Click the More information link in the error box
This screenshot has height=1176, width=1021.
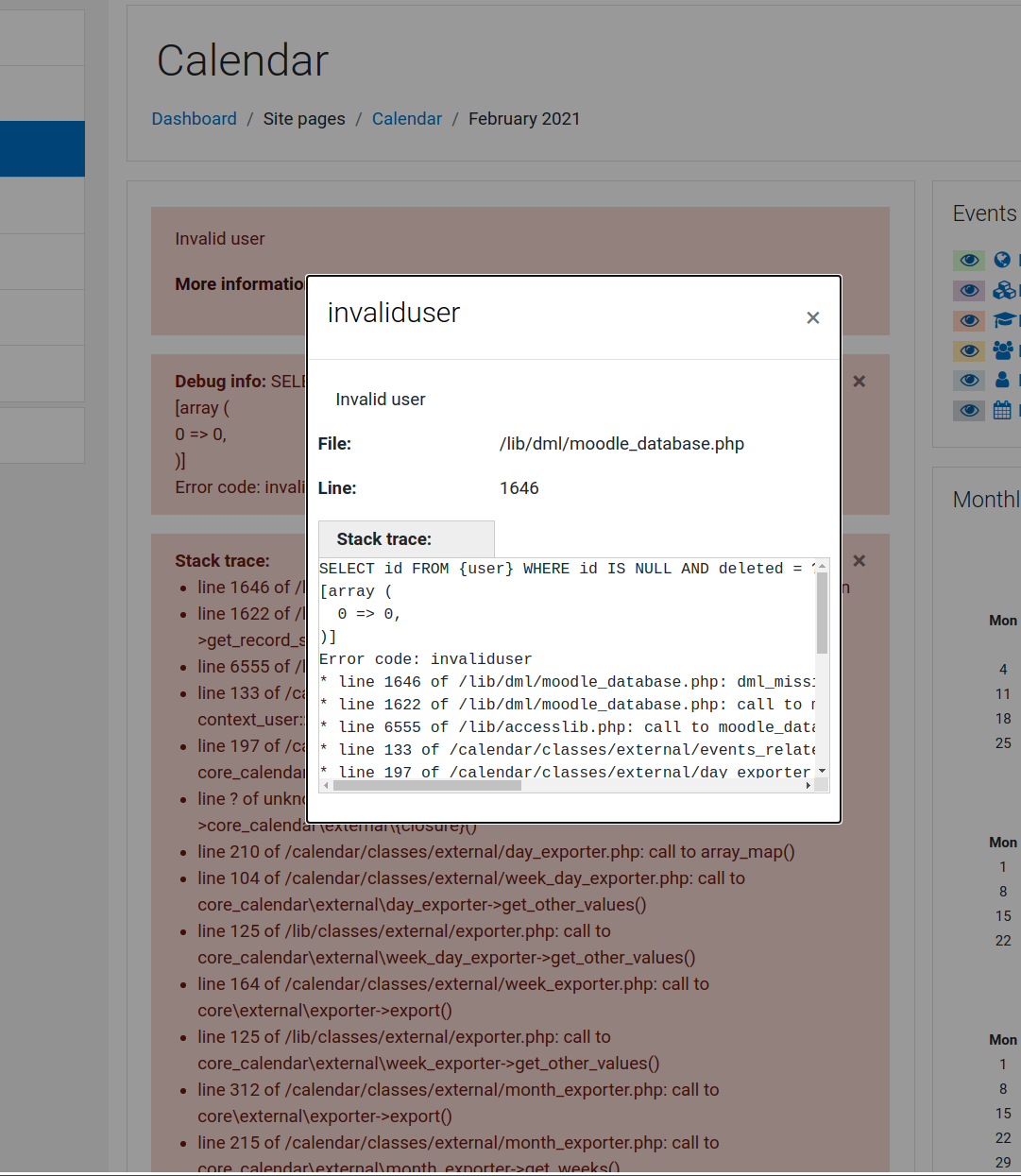coord(240,284)
